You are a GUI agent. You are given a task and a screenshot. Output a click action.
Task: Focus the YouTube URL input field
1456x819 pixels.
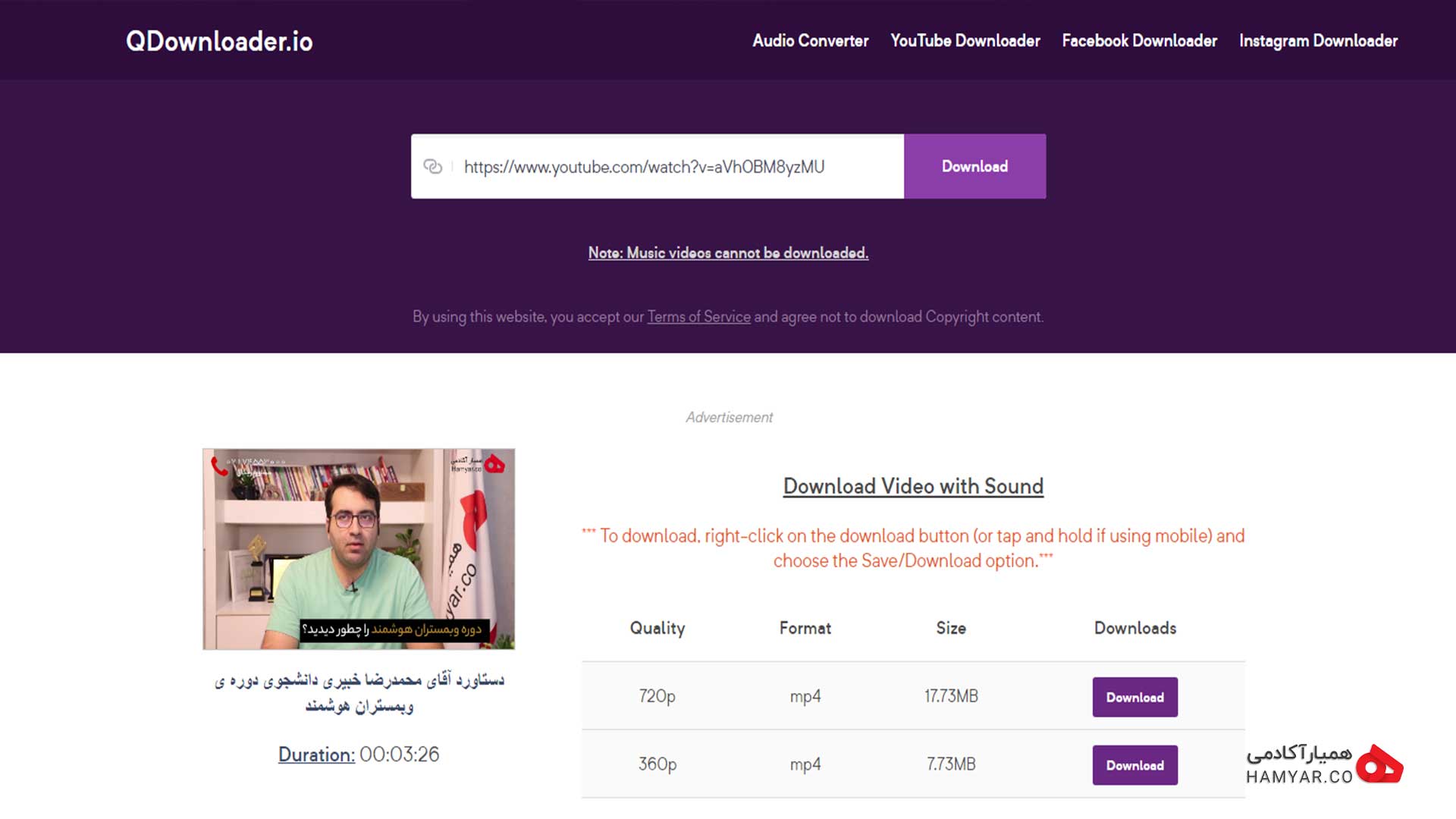click(657, 167)
